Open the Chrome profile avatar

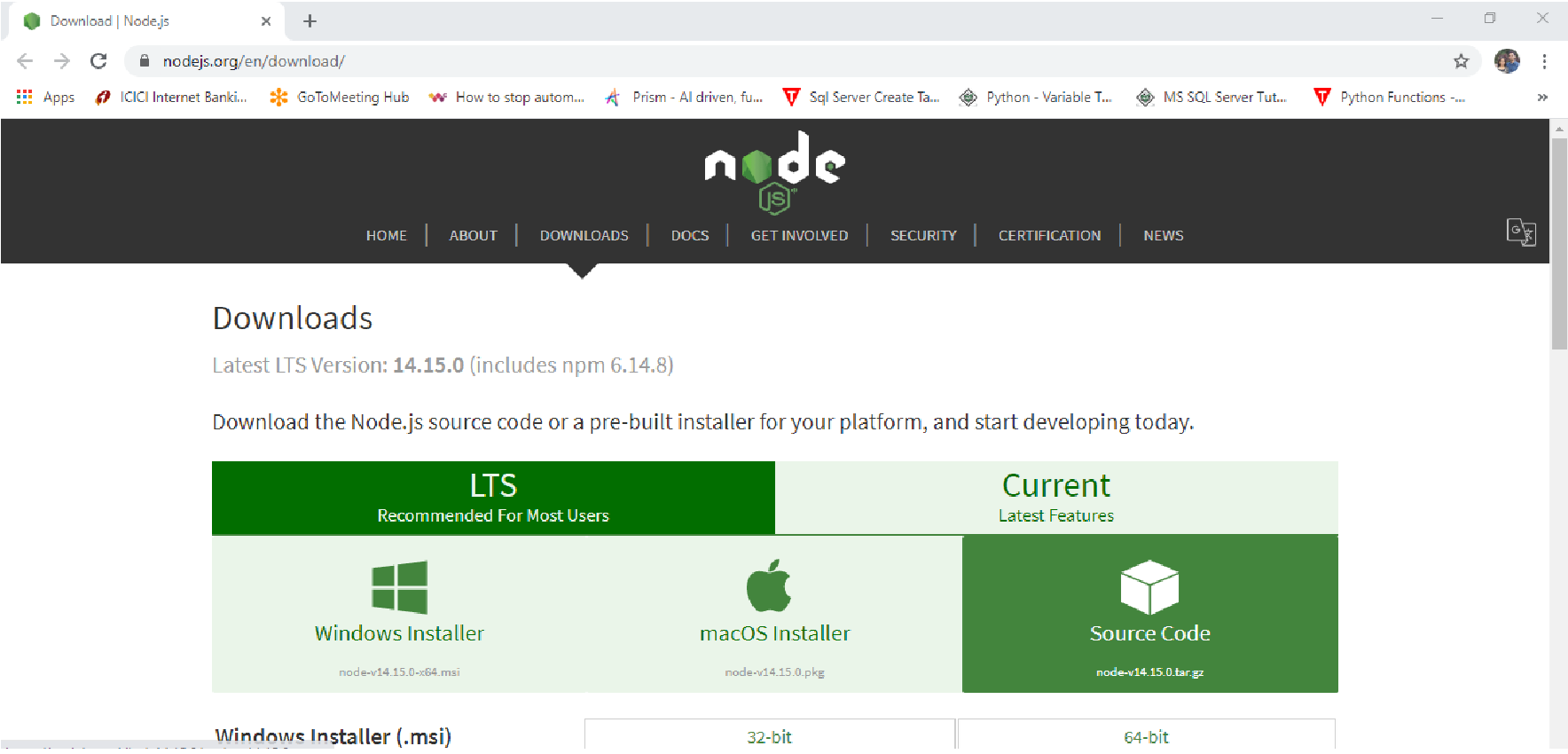1507,61
